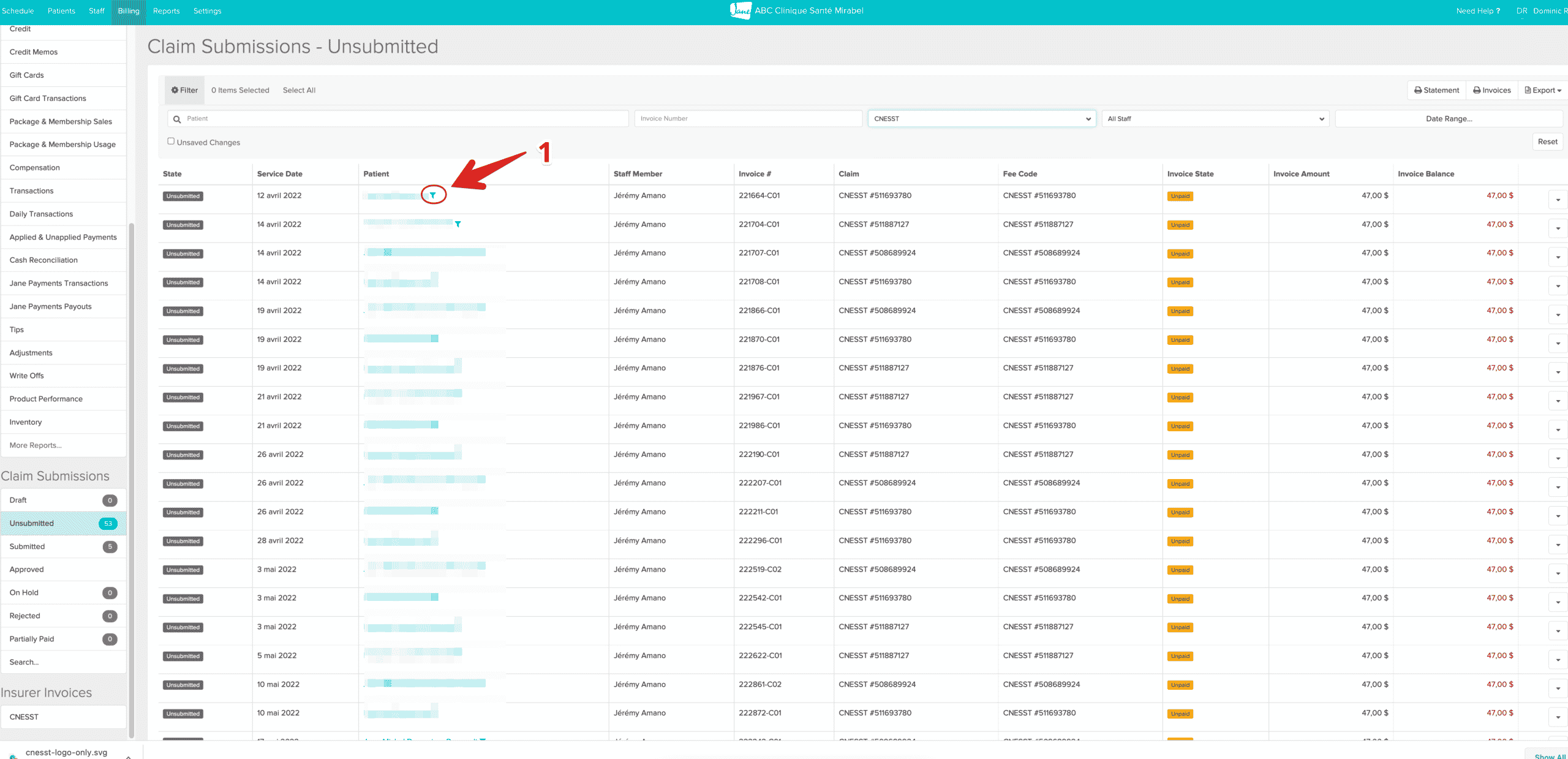Expand the Export dropdown menu
Viewport: 1568px width, 759px height.
coord(1542,90)
